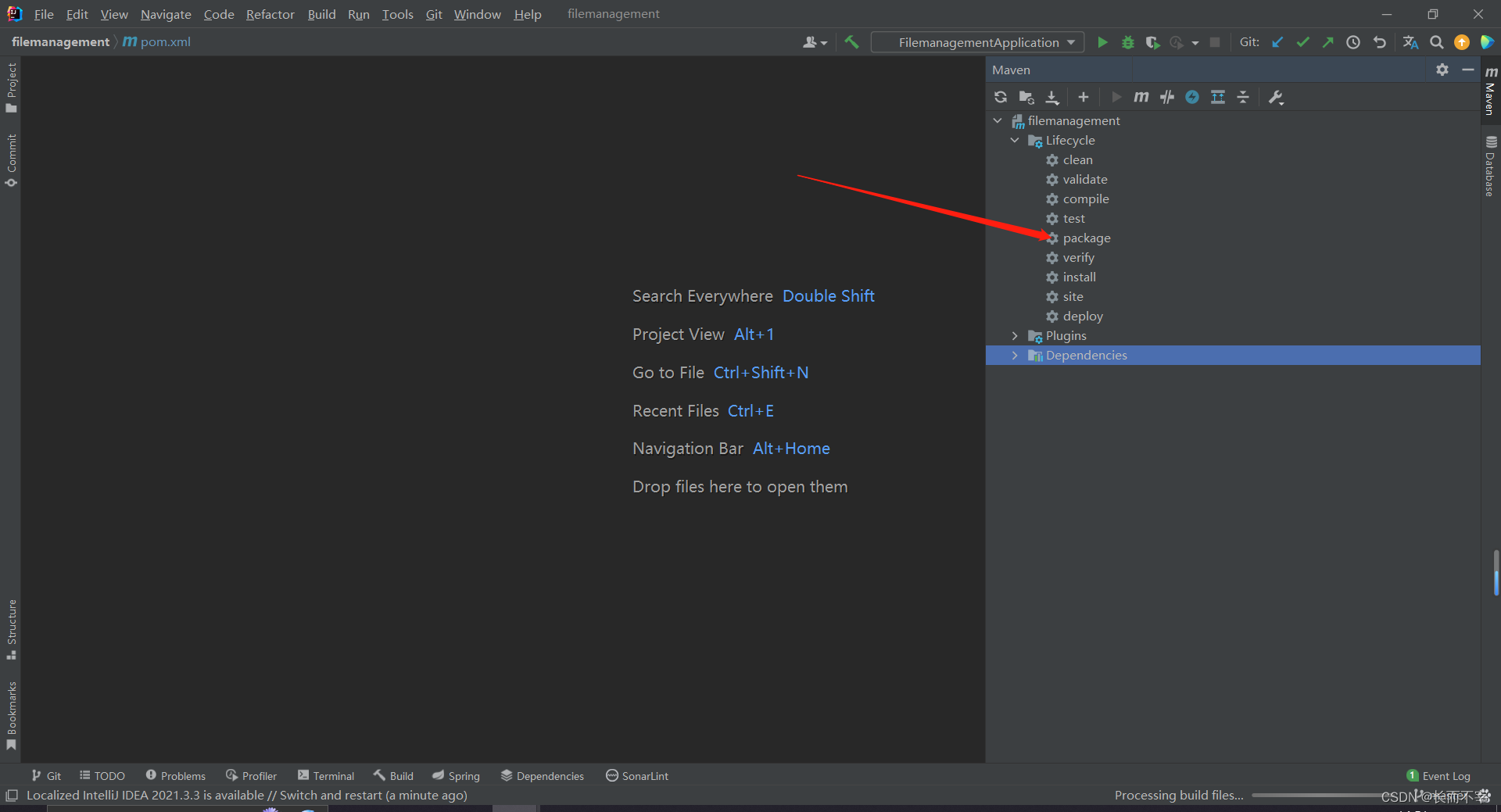
Task: Hide the Maven tool window
Action: 1468,70
